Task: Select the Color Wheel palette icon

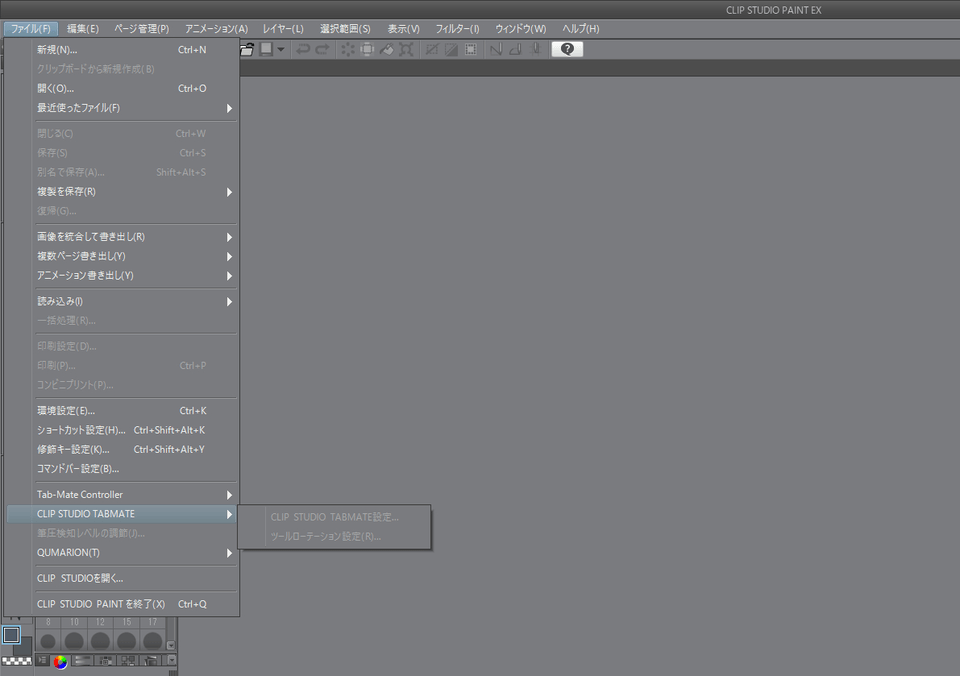Action: [61, 660]
